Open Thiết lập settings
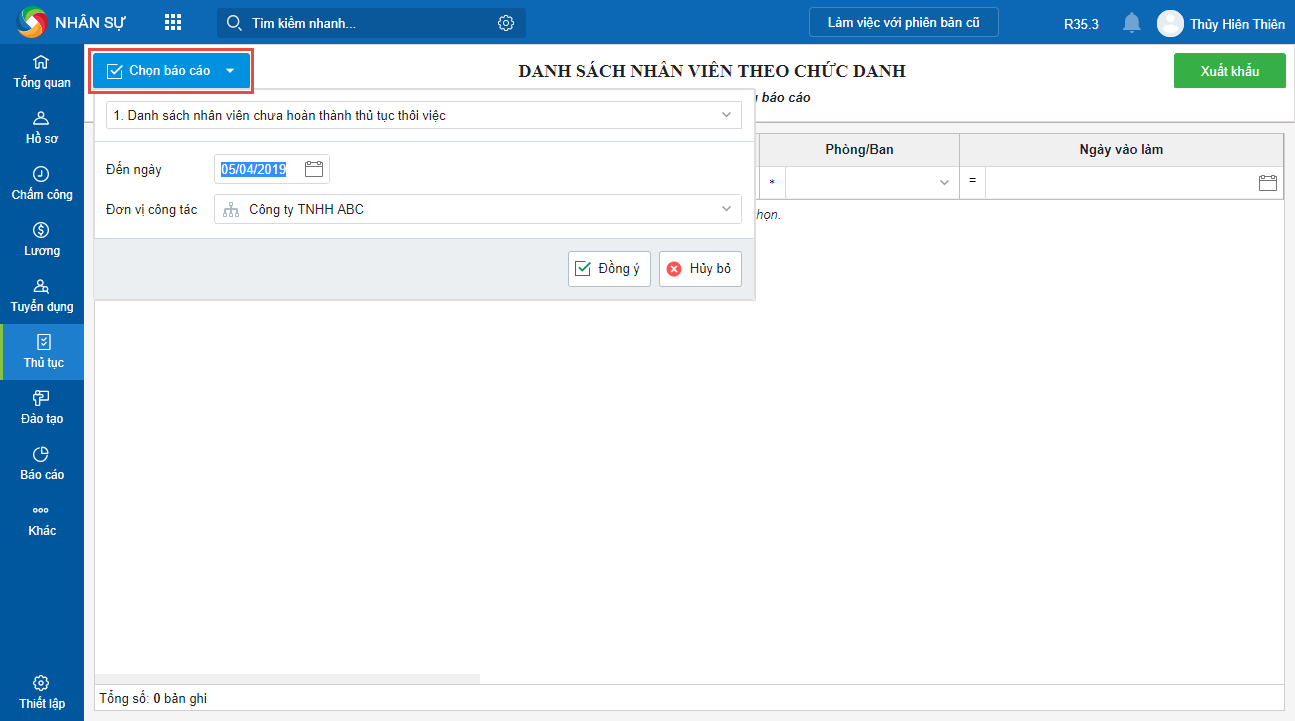The width and height of the screenshot is (1295, 721). 42,692
